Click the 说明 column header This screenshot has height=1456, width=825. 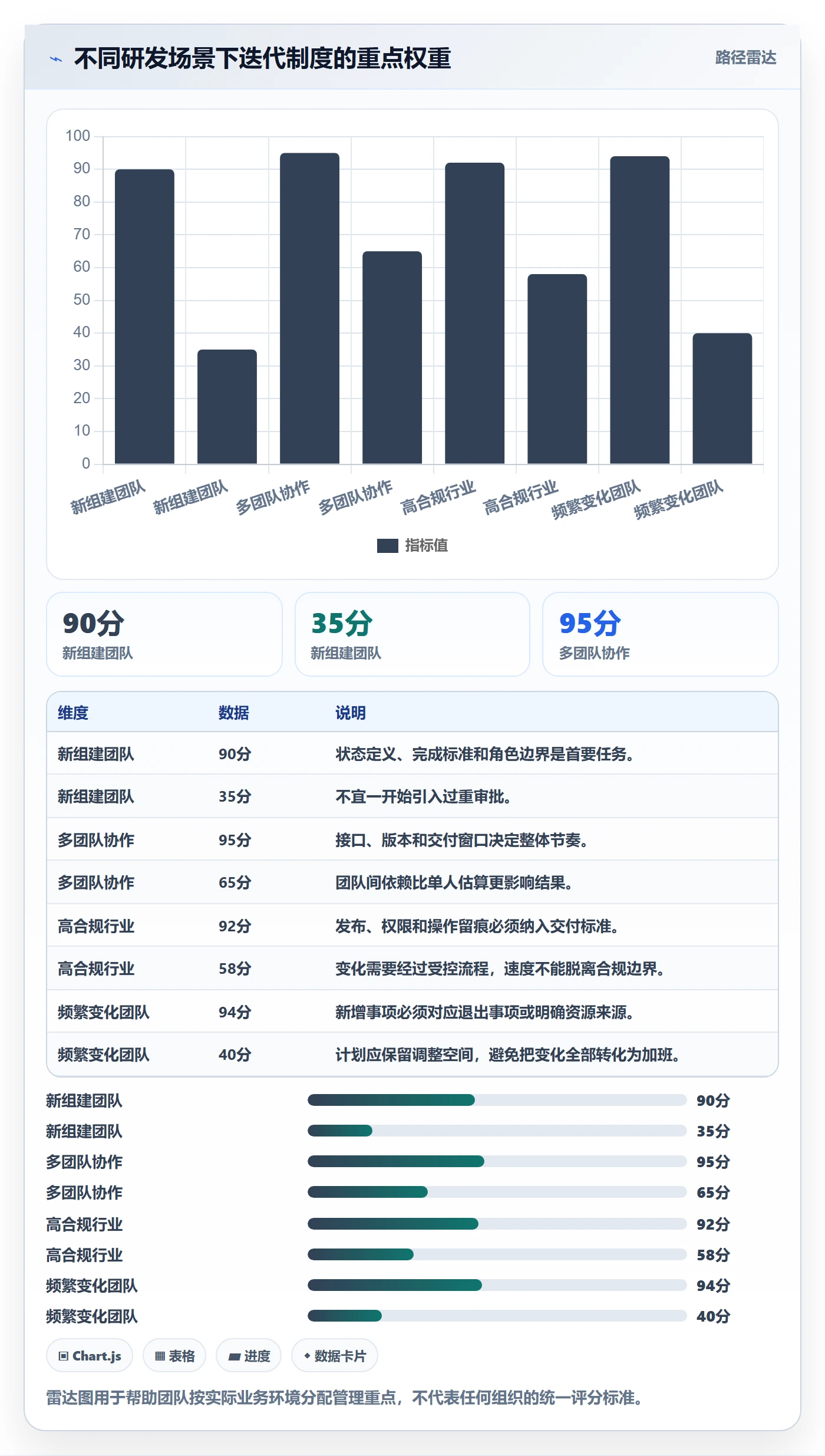click(x=351, y=713)
